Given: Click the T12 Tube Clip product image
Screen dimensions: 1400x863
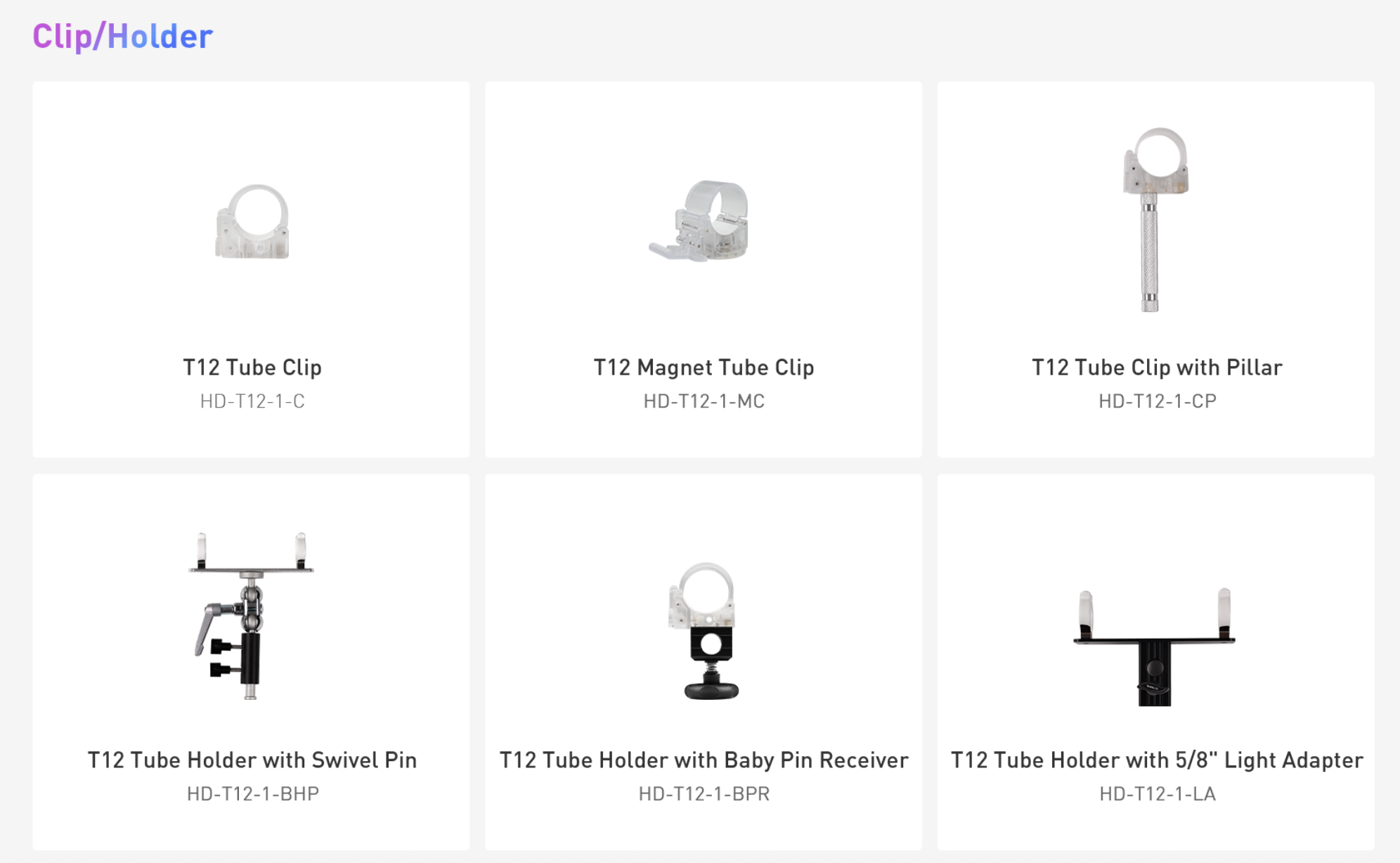Looking at the screenshot, I should (252, 222).
